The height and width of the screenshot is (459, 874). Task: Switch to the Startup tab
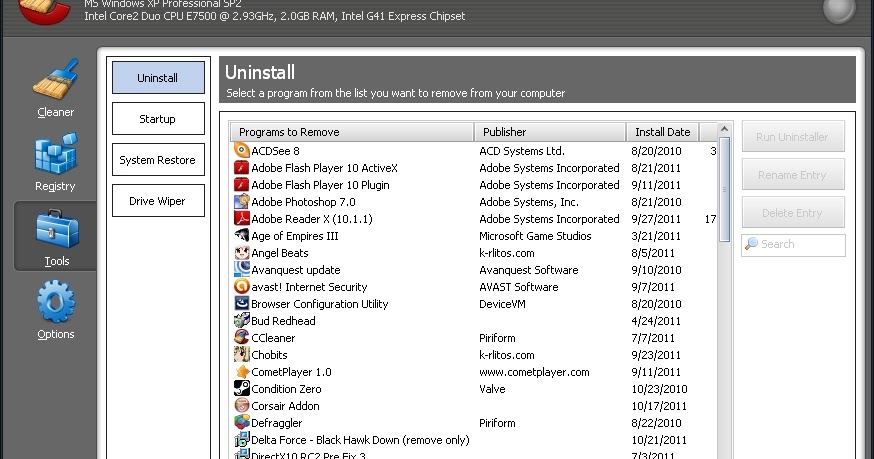tap(158, 119)
